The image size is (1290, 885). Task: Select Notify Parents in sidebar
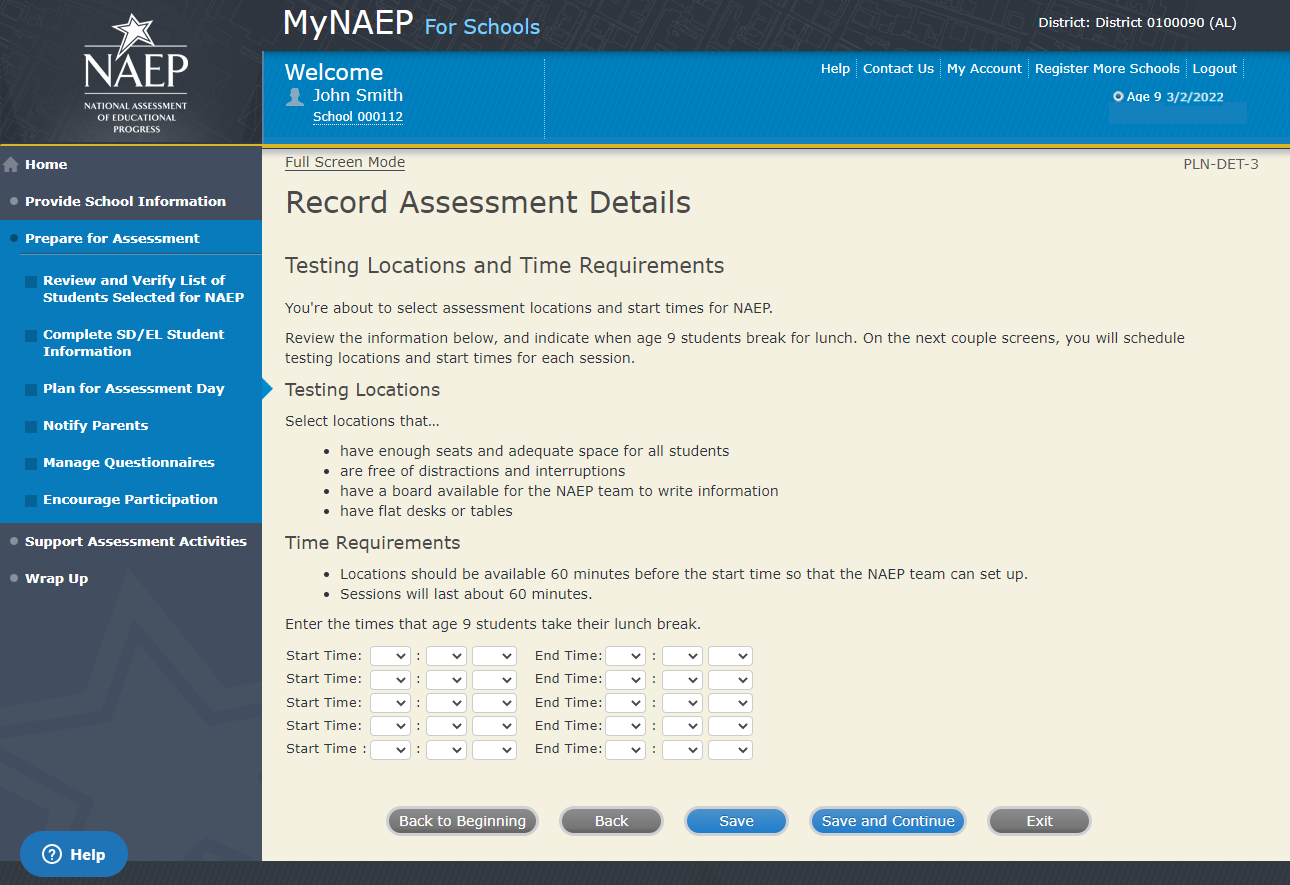95,425
